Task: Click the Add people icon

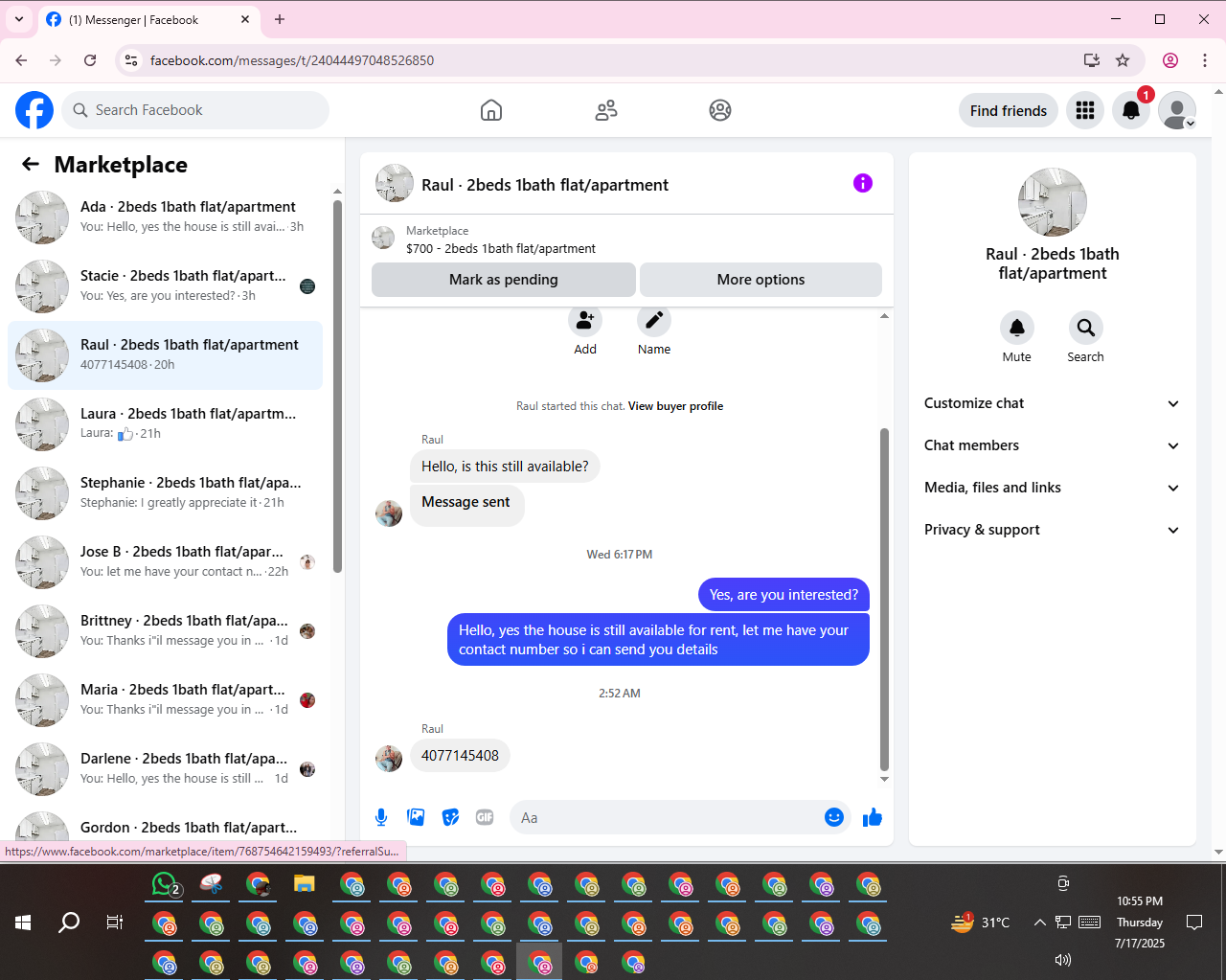Action: pyautogui.click(x=585, y=320)
